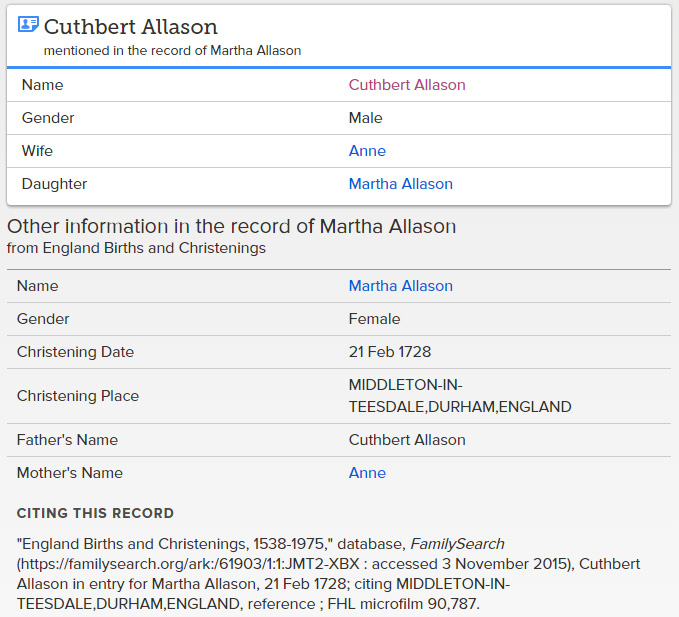
Task: Click the Middleton-in-Teesdale christening place value
Action: click(x=460, y=396)
